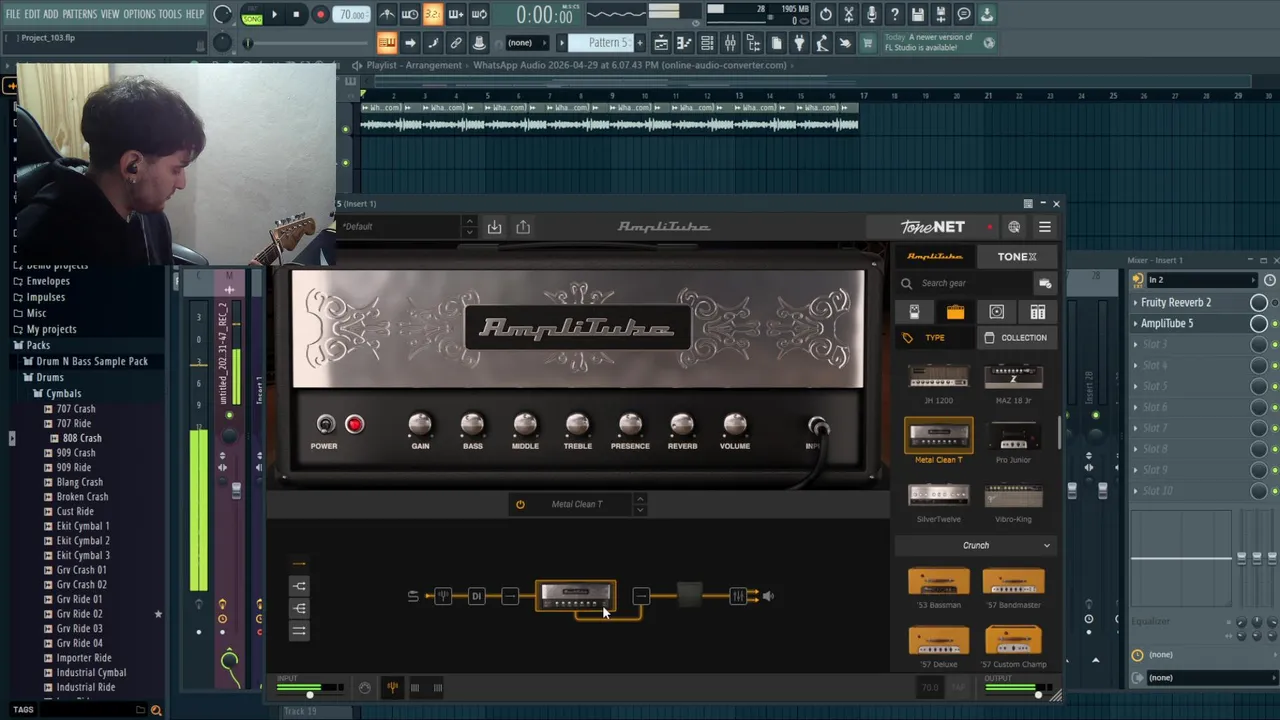Open the FILE menu
The height and width of the screenshot is (720, 1280).
click(x=13, y=14)
